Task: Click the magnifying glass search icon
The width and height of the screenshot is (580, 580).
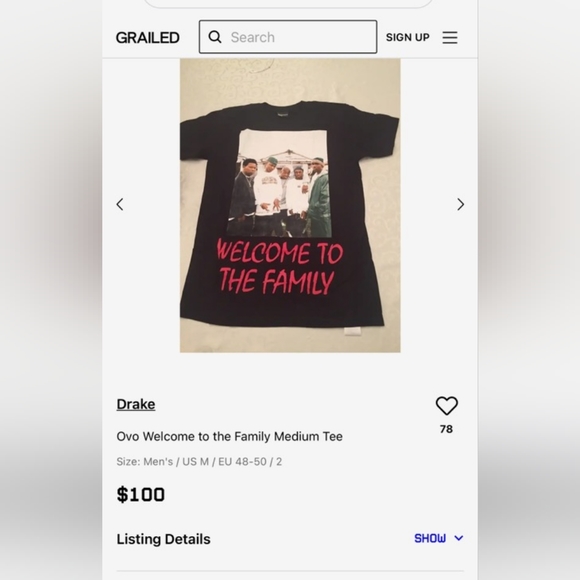Action: (x=215, y=37)
